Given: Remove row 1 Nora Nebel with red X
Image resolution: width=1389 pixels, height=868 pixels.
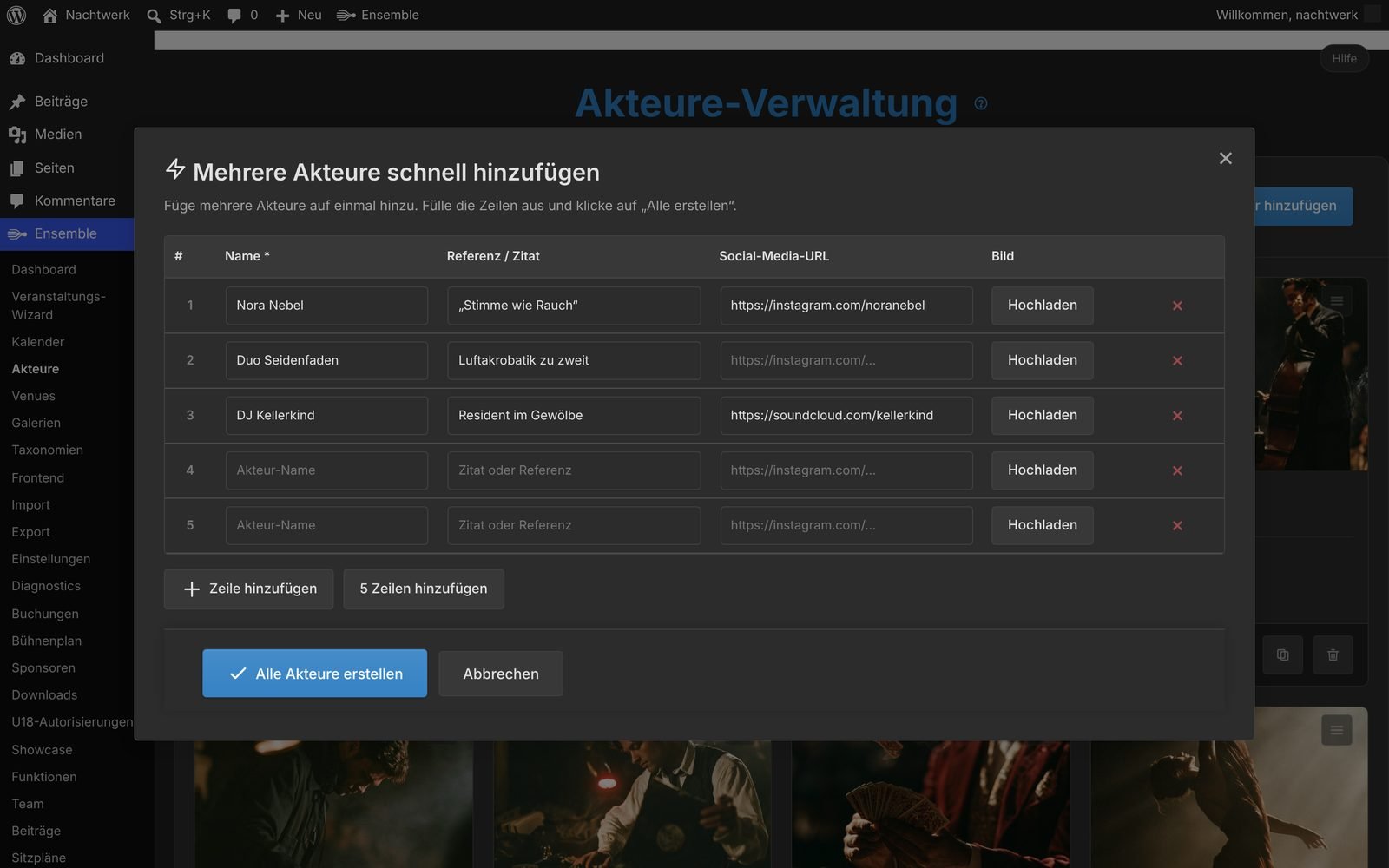Looking at the screenshot, I should [x=1177, y=306].
